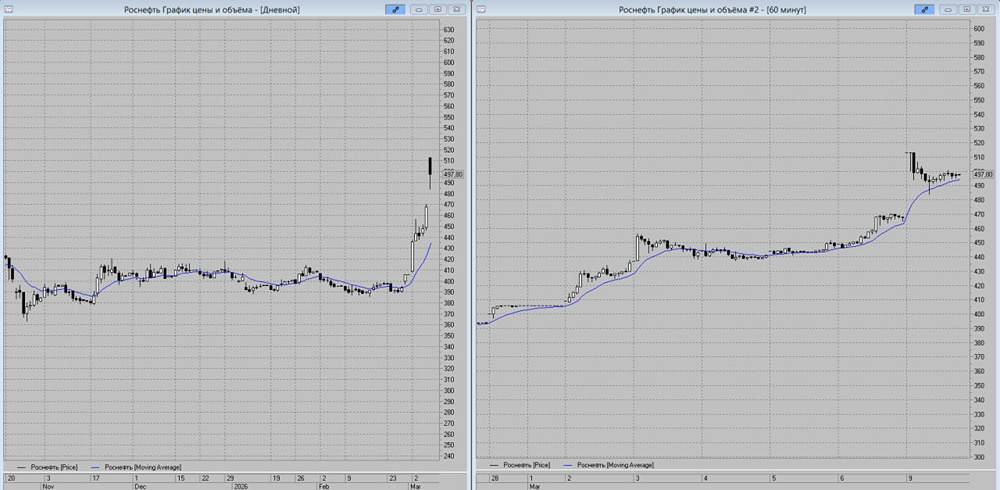This screenshot has height=490, width=1000.
Task: Minimize the 60-minute chart window
Action: [x=948, y=10]
